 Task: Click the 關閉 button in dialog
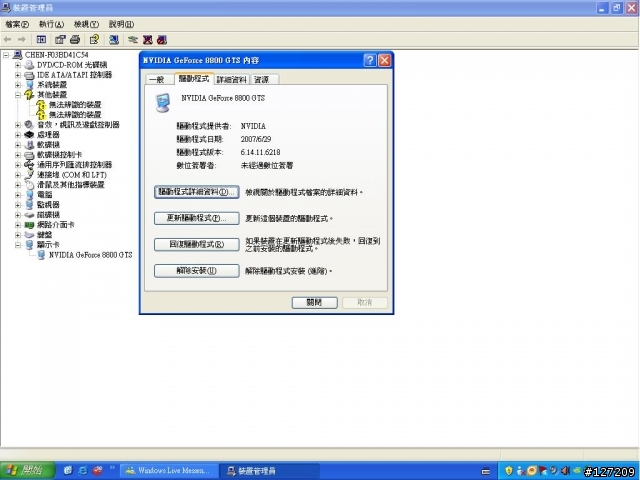pos(315,302)
